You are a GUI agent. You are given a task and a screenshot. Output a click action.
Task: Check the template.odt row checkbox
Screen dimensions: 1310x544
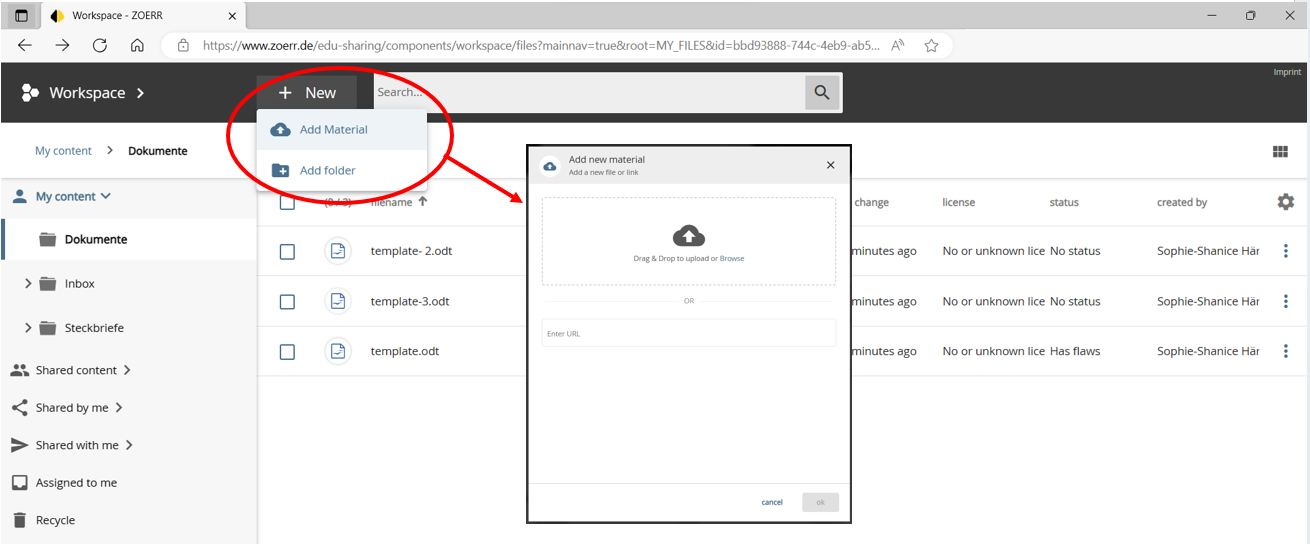pyautogui.click(x=287, y=352)
